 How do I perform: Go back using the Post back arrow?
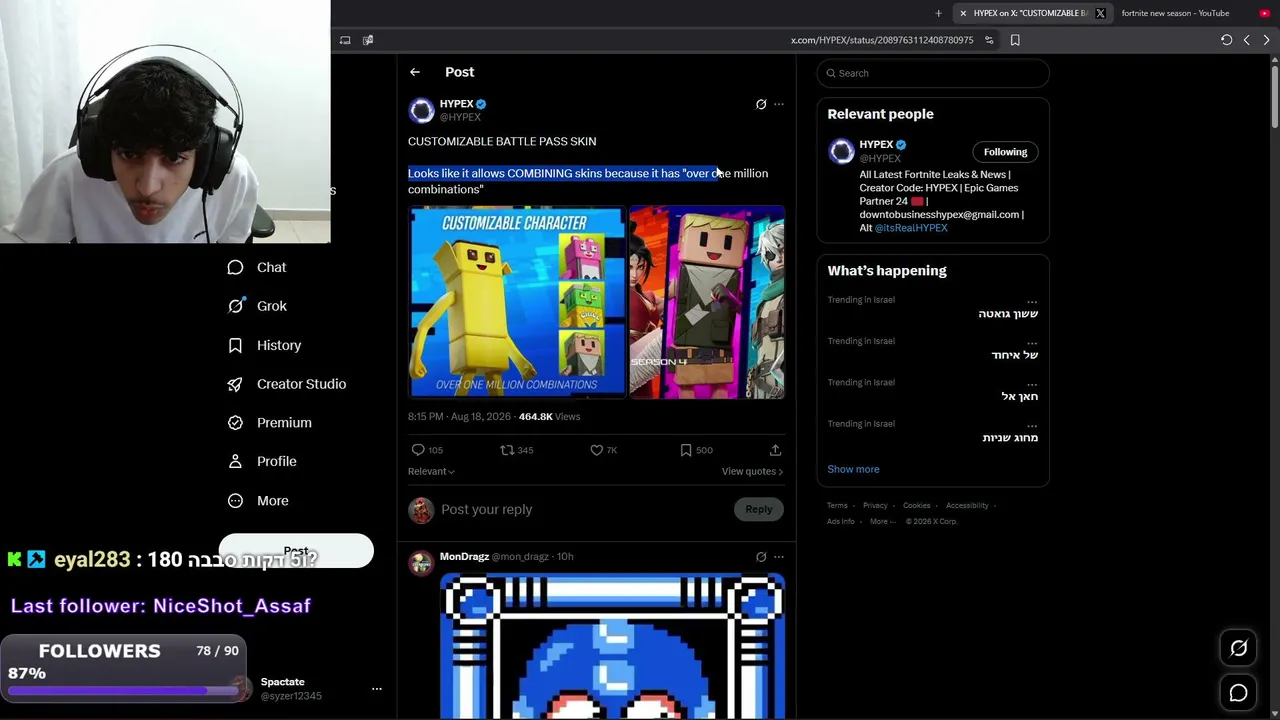coord(415,72)
